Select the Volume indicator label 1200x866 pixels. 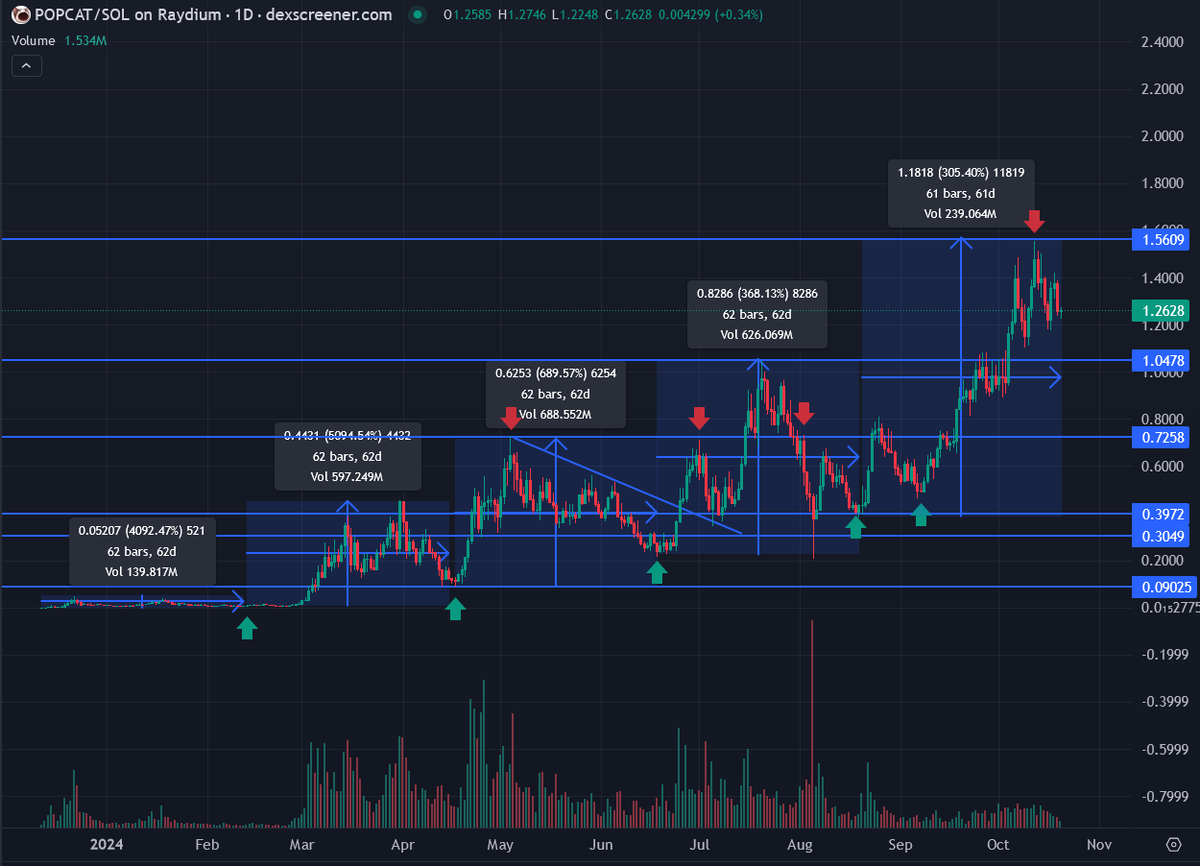click(x=34, y=41)
